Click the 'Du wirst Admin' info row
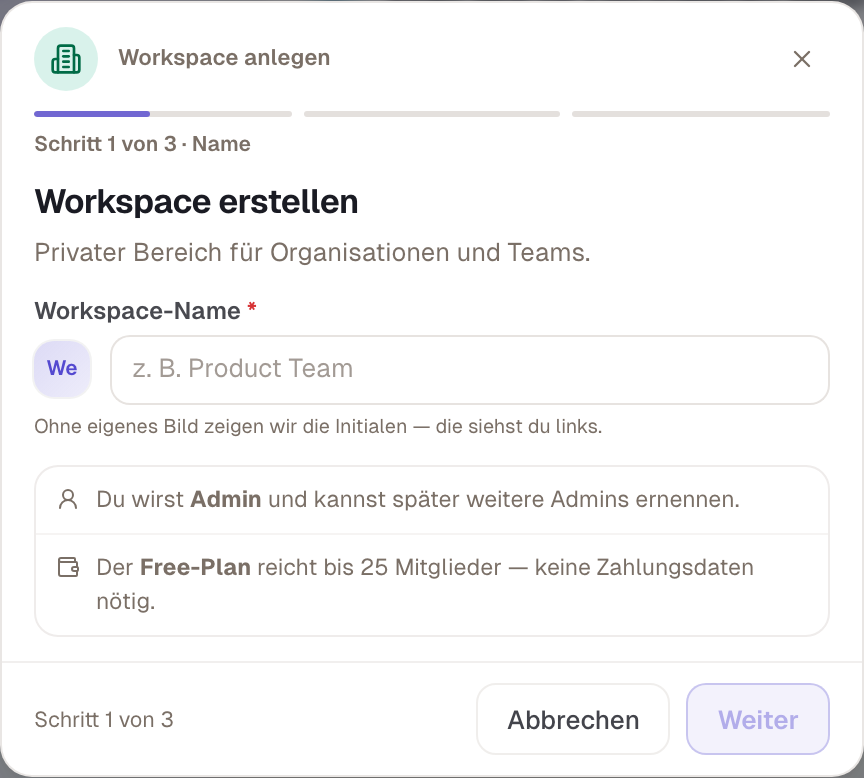Viewport: 864px width, 778px height. 432,500
